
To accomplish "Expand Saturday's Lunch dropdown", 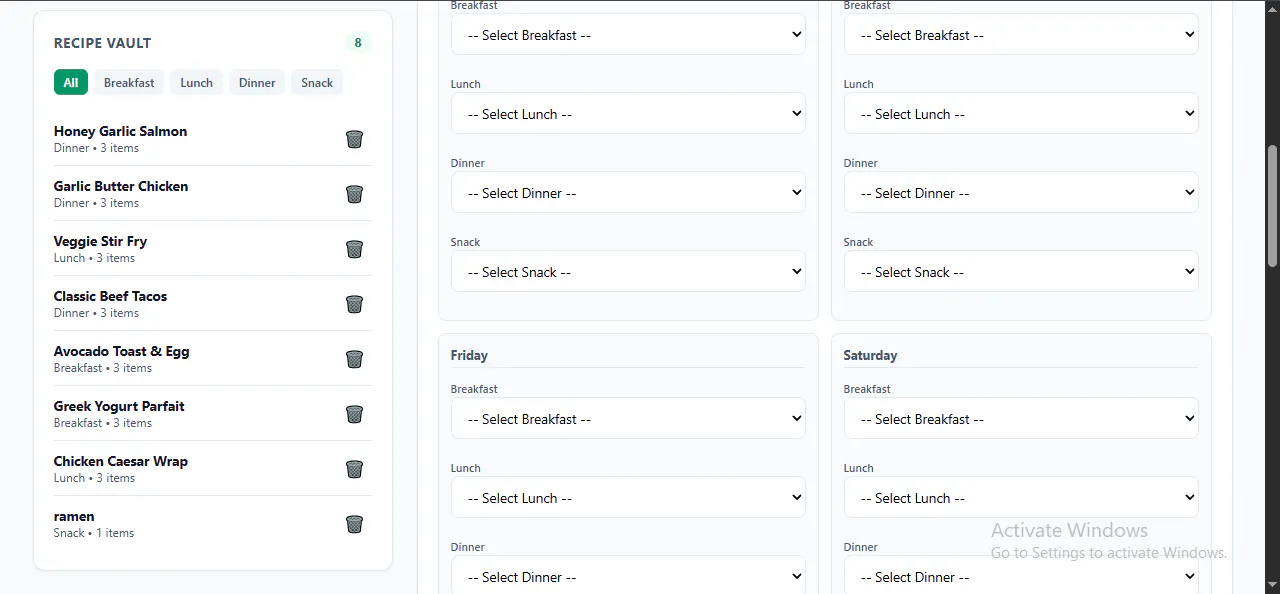I will coord(1021,497).
